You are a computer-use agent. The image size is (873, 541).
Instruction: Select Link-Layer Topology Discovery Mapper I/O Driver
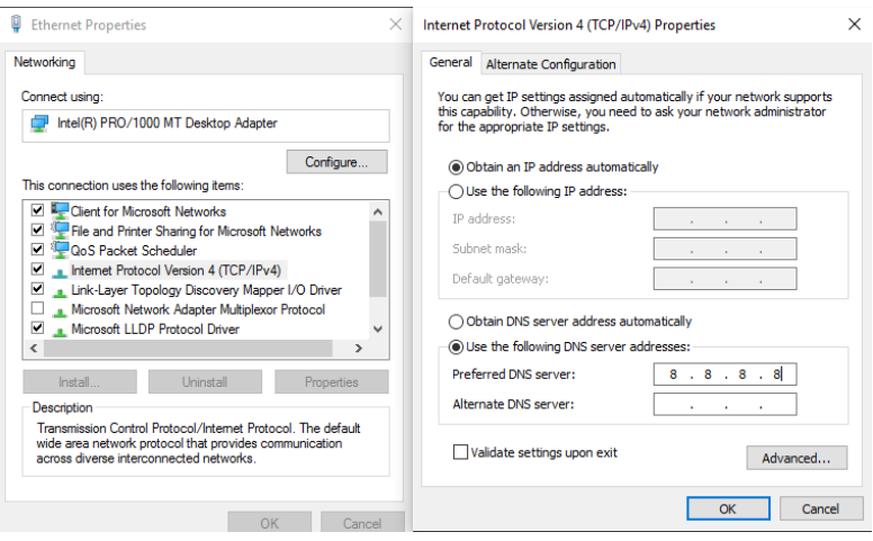tap(206, 290)
